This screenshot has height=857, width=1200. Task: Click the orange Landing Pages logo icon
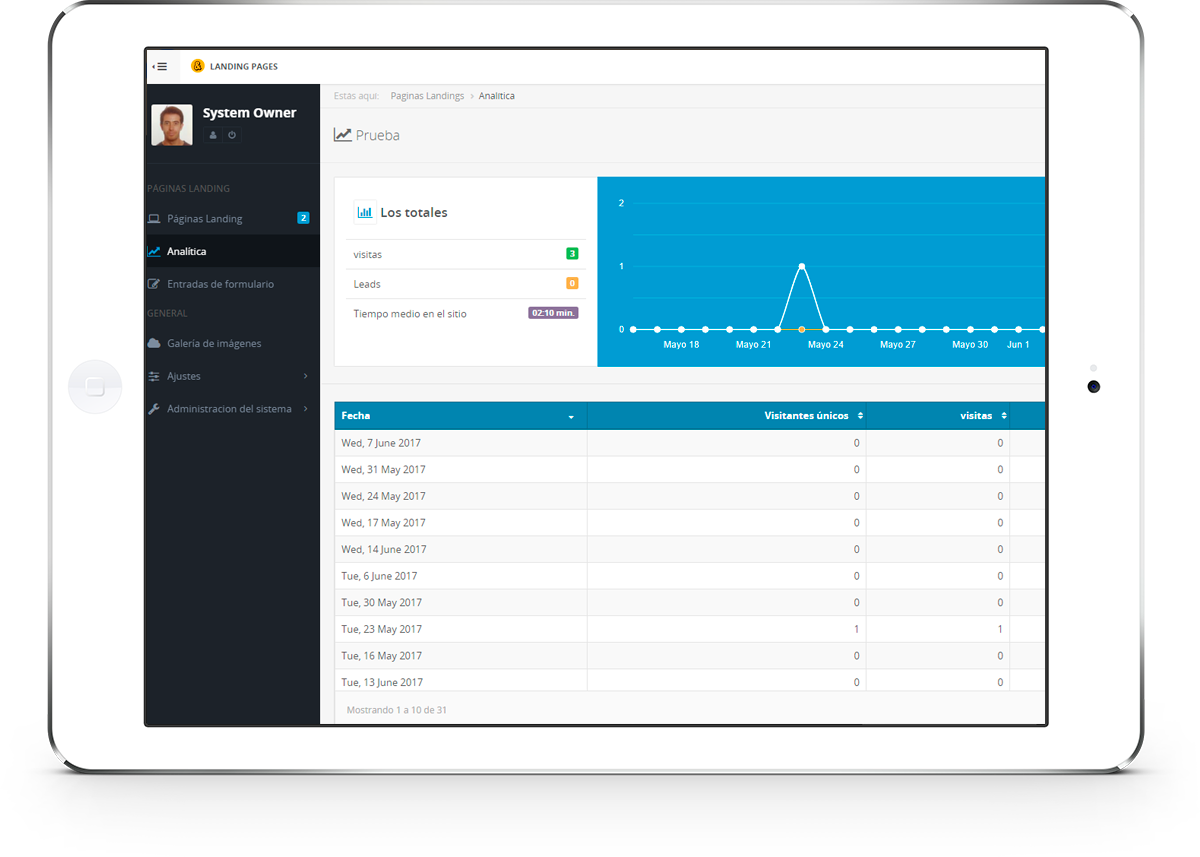point(197,66)
